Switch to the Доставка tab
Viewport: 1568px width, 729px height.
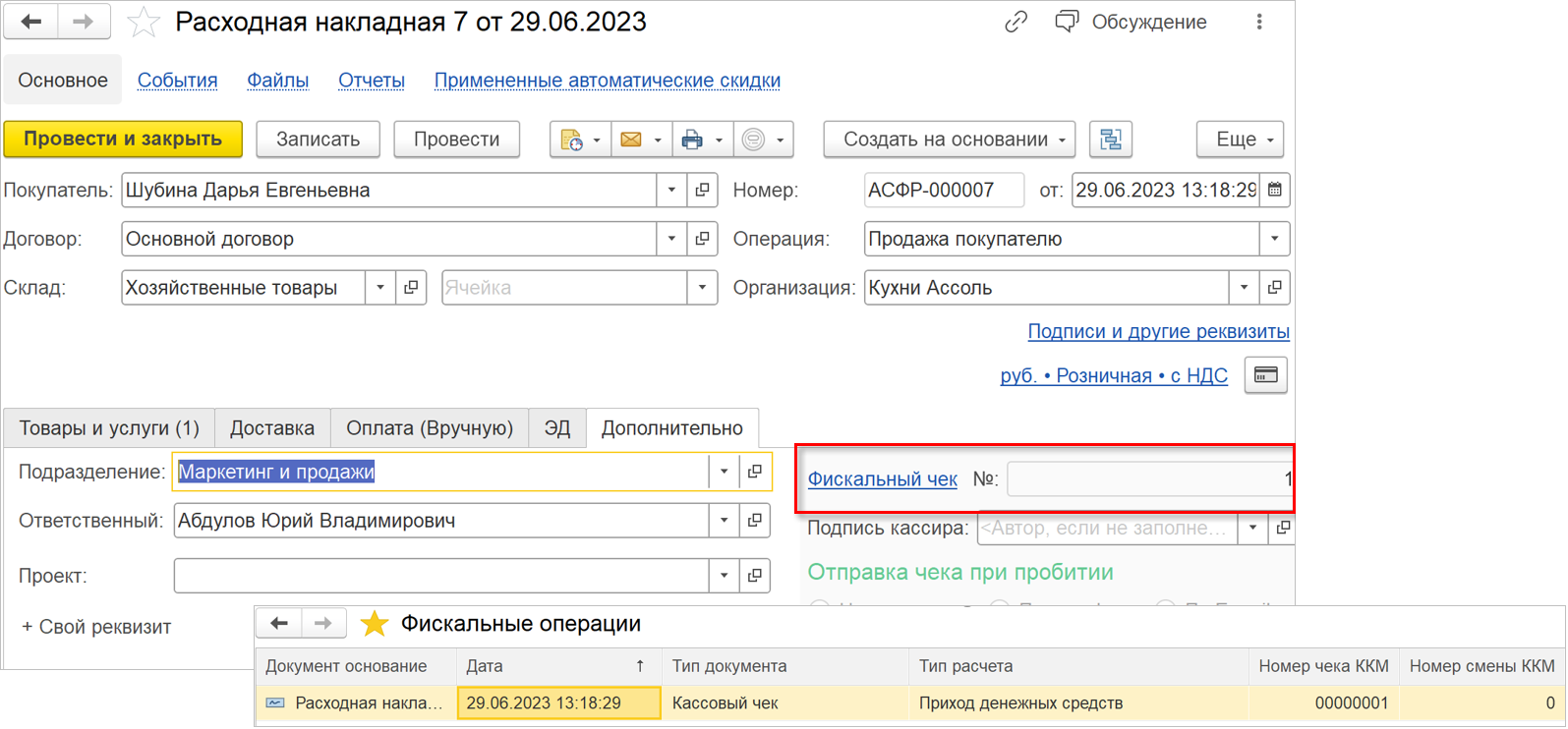point(272,428)
